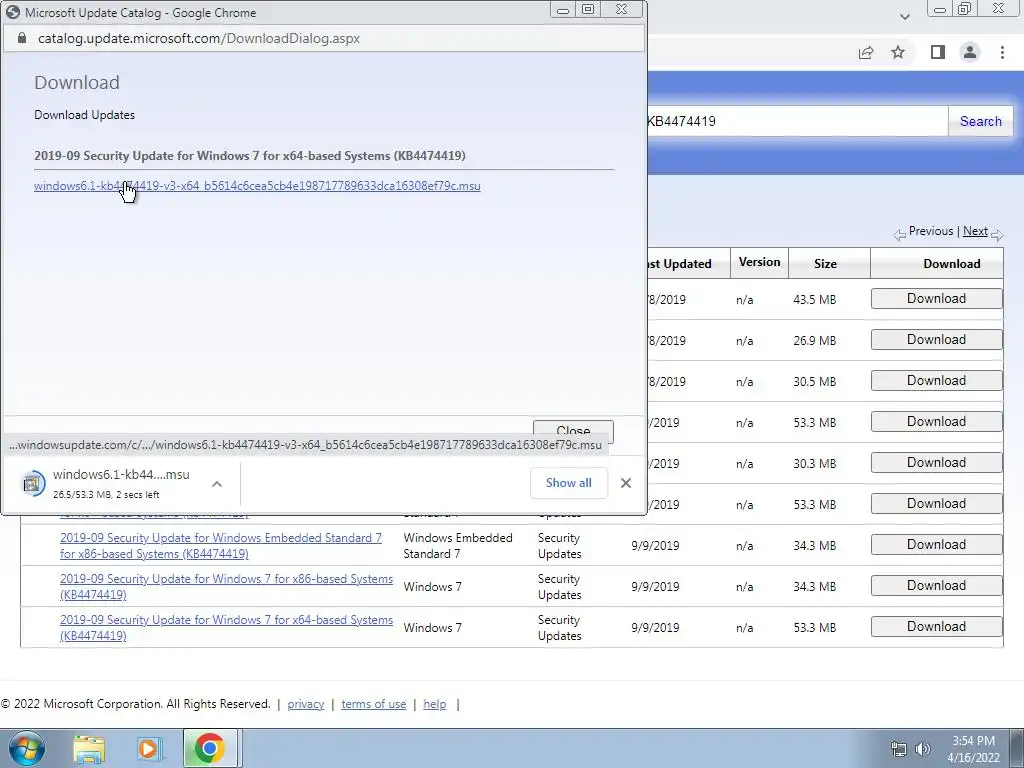Show all downloads
Image resolution: width=1024 pixels, height=768 pixels.
click(569, 483)
